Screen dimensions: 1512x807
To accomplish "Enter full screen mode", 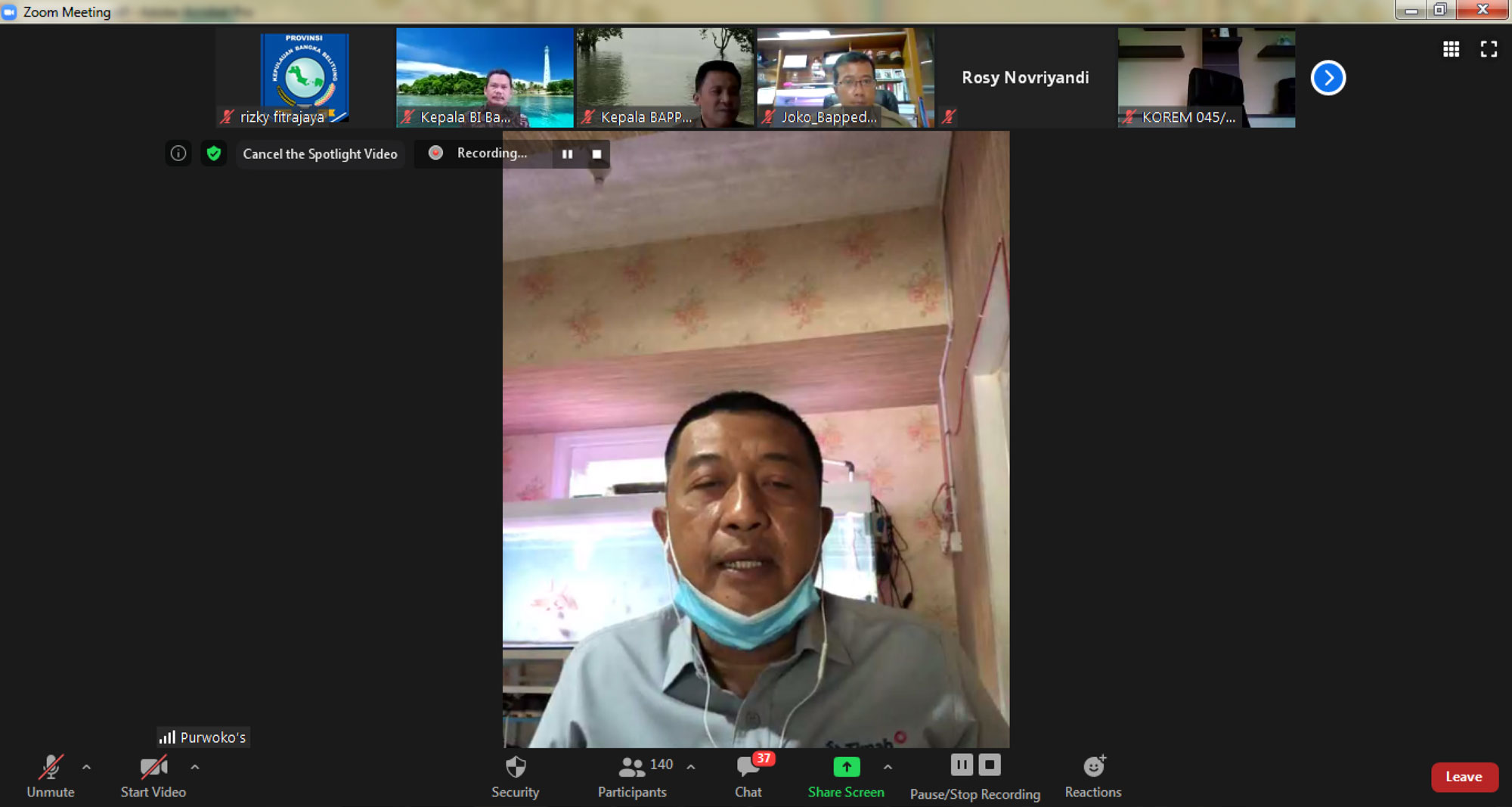I will click(1489, 49).
